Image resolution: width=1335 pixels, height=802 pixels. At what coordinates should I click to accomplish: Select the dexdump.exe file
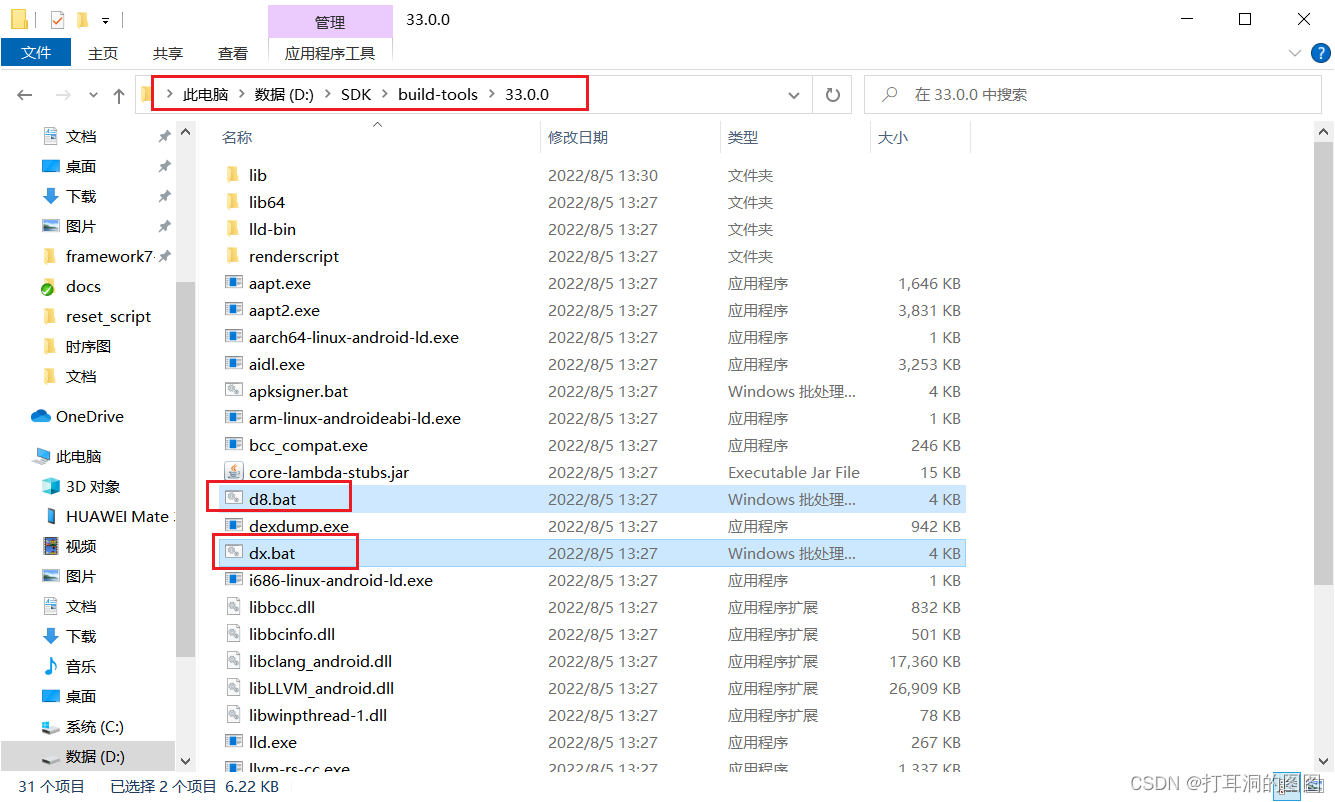(x=299, y=526)
